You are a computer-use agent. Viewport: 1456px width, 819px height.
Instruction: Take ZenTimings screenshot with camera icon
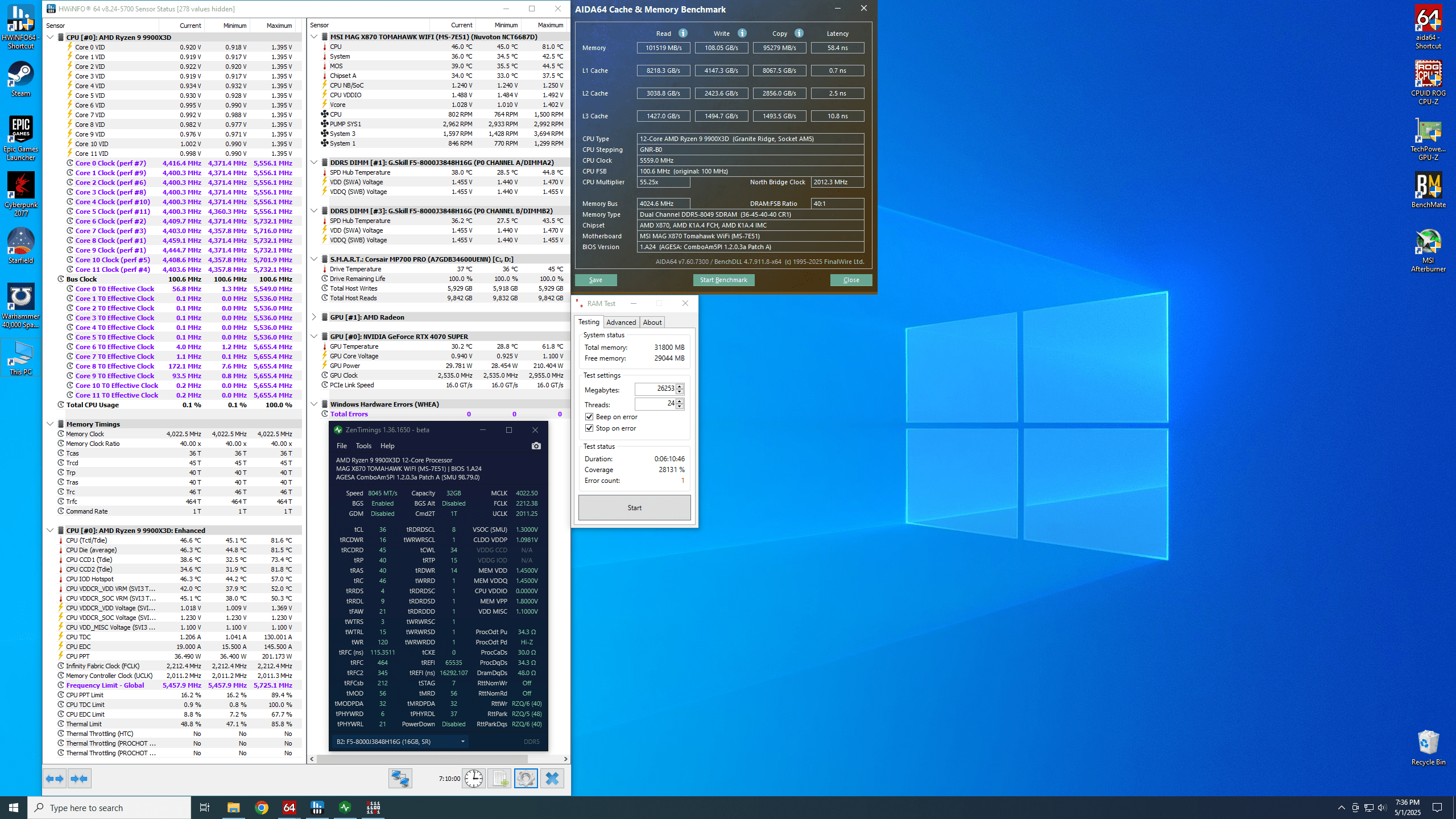pyautogui.click(x=536, y=446)
